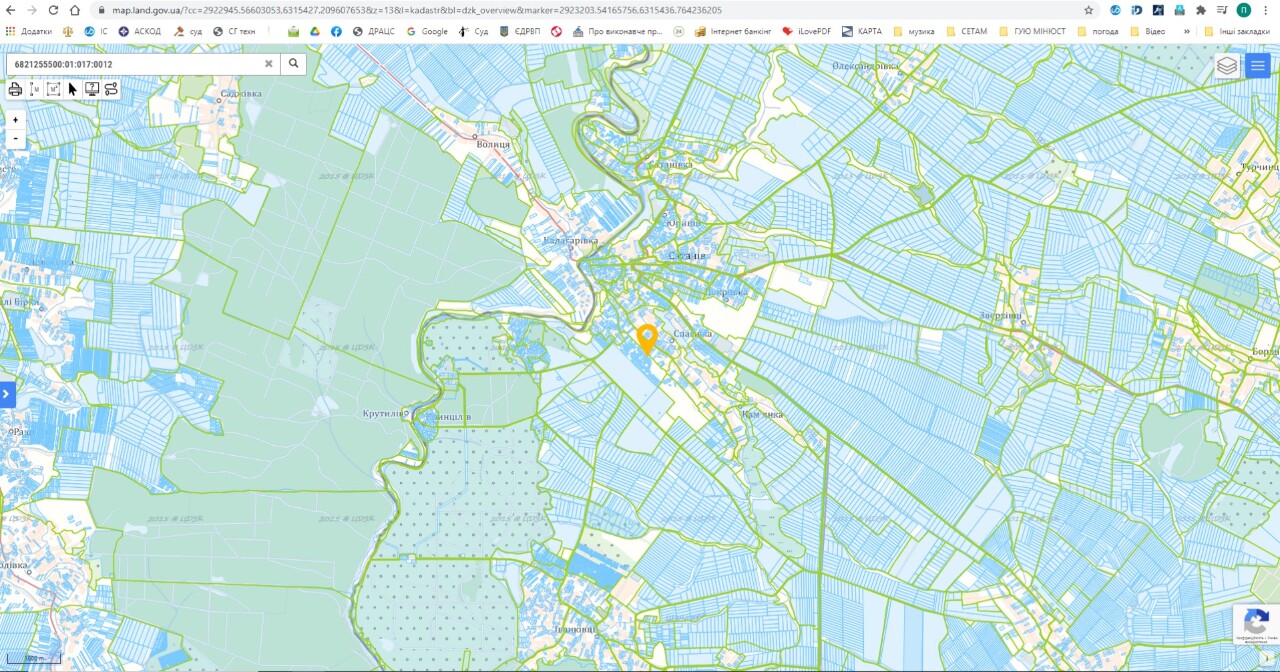Open the red circular bookmark icon
1280x672 pixels.
tap(556, 31)
